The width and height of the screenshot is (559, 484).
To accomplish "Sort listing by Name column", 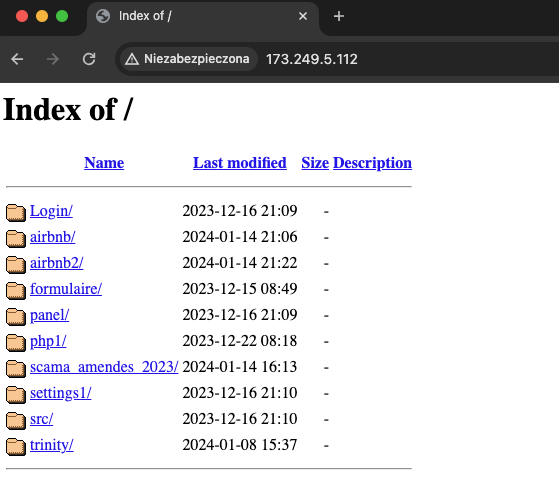I will coord(104,163).
